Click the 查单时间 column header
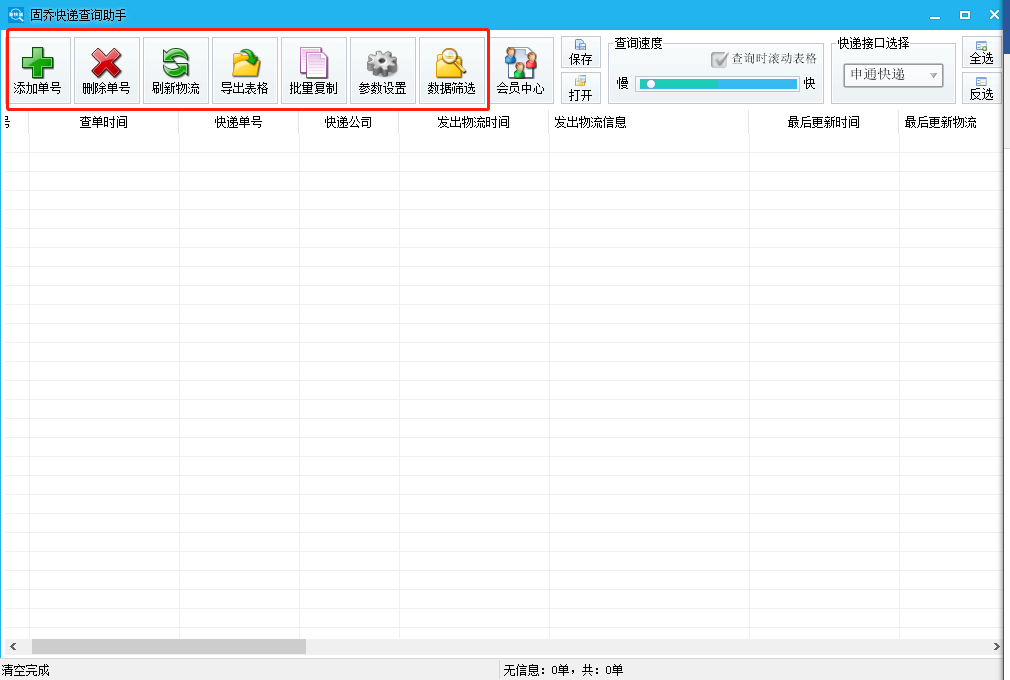 [104, 122]
